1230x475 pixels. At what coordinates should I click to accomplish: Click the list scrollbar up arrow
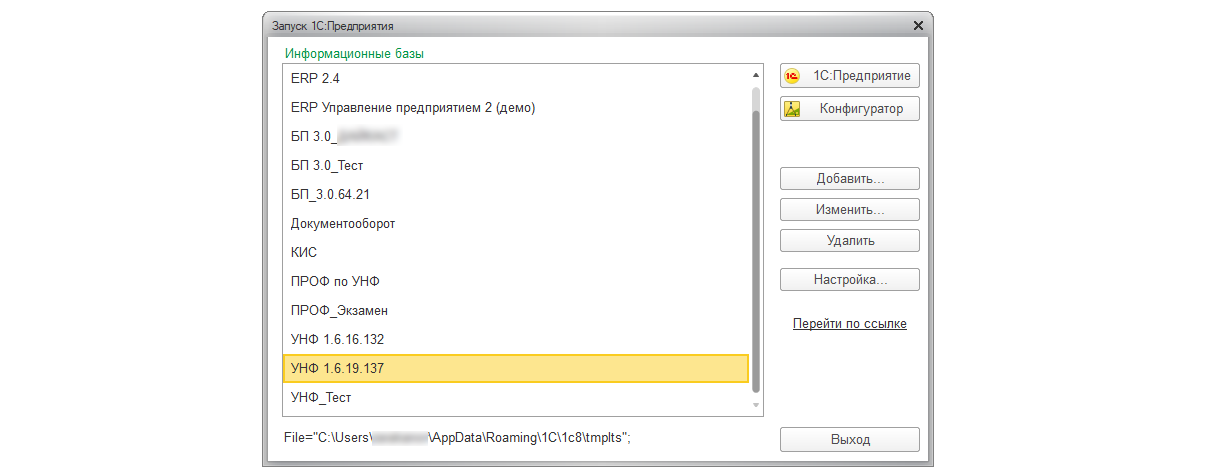(756, 73)
